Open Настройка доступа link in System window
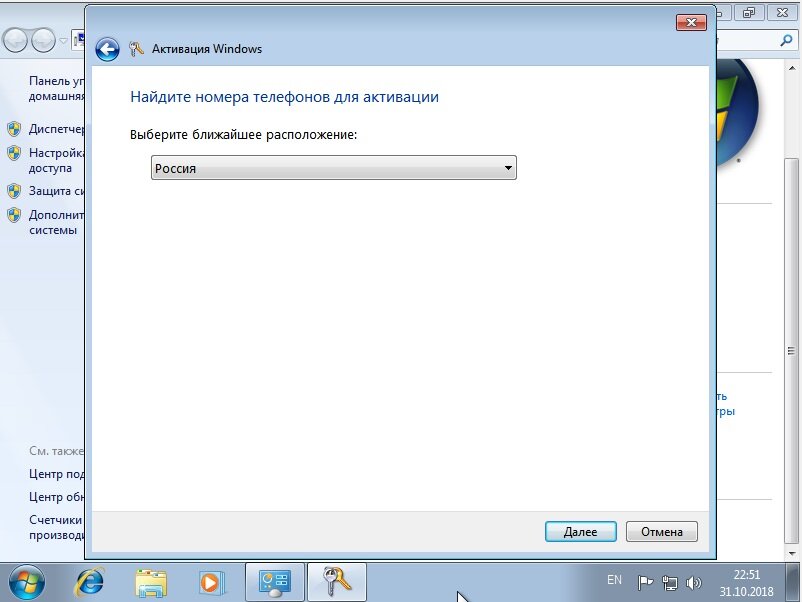 tap(56, 160)
